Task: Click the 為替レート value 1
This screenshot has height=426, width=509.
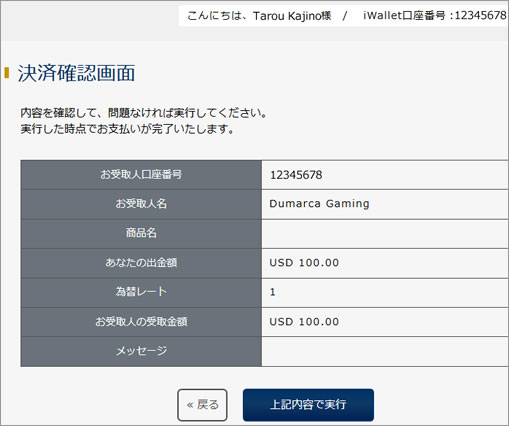Action: click(x=272, y=292)
